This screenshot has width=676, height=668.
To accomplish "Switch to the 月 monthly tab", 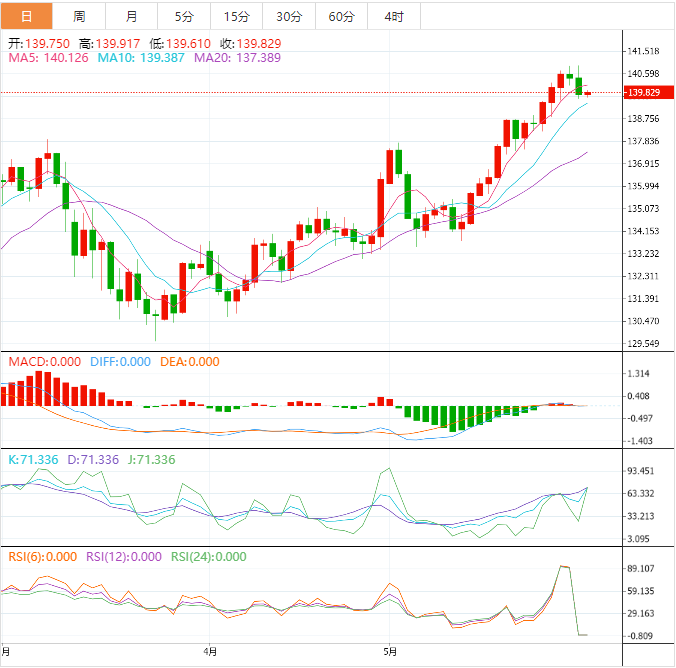I will [x=131, y=16].
